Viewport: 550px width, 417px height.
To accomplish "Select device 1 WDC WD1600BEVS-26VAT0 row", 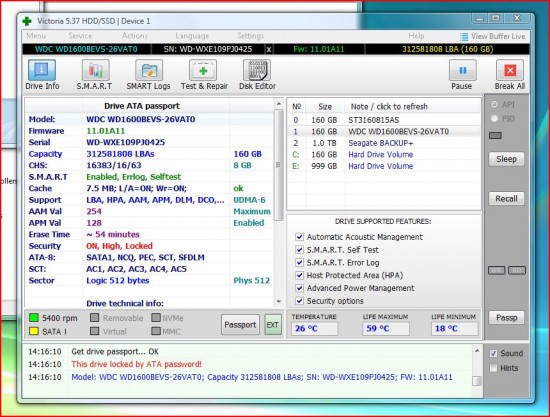I will pyautogui.click(x=384, y=132).
